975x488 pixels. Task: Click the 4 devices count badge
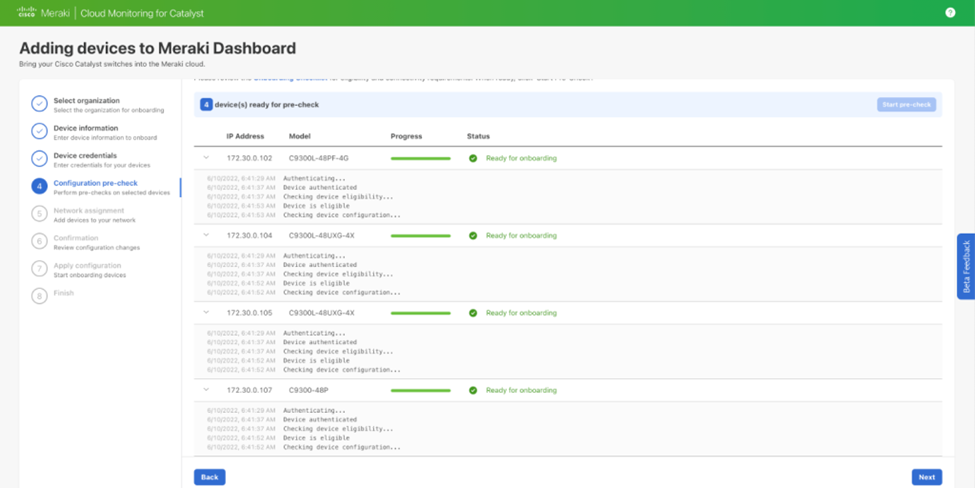click(206, 104)
